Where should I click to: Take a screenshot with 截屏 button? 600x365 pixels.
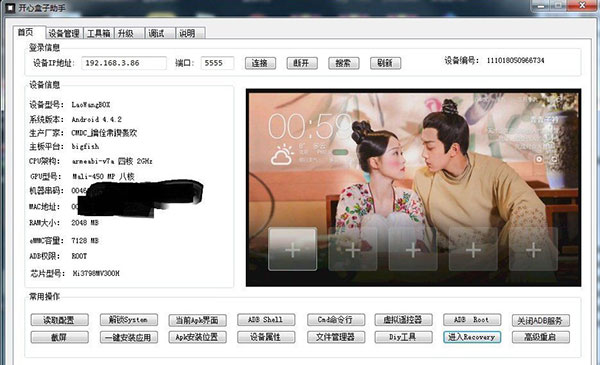[59, 337]
